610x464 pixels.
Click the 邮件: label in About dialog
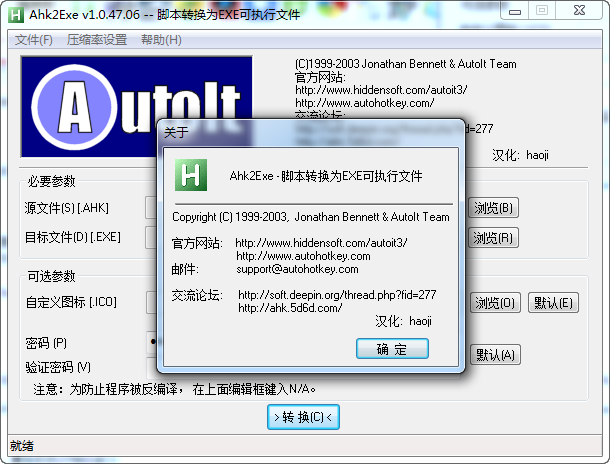coord(185,269)
